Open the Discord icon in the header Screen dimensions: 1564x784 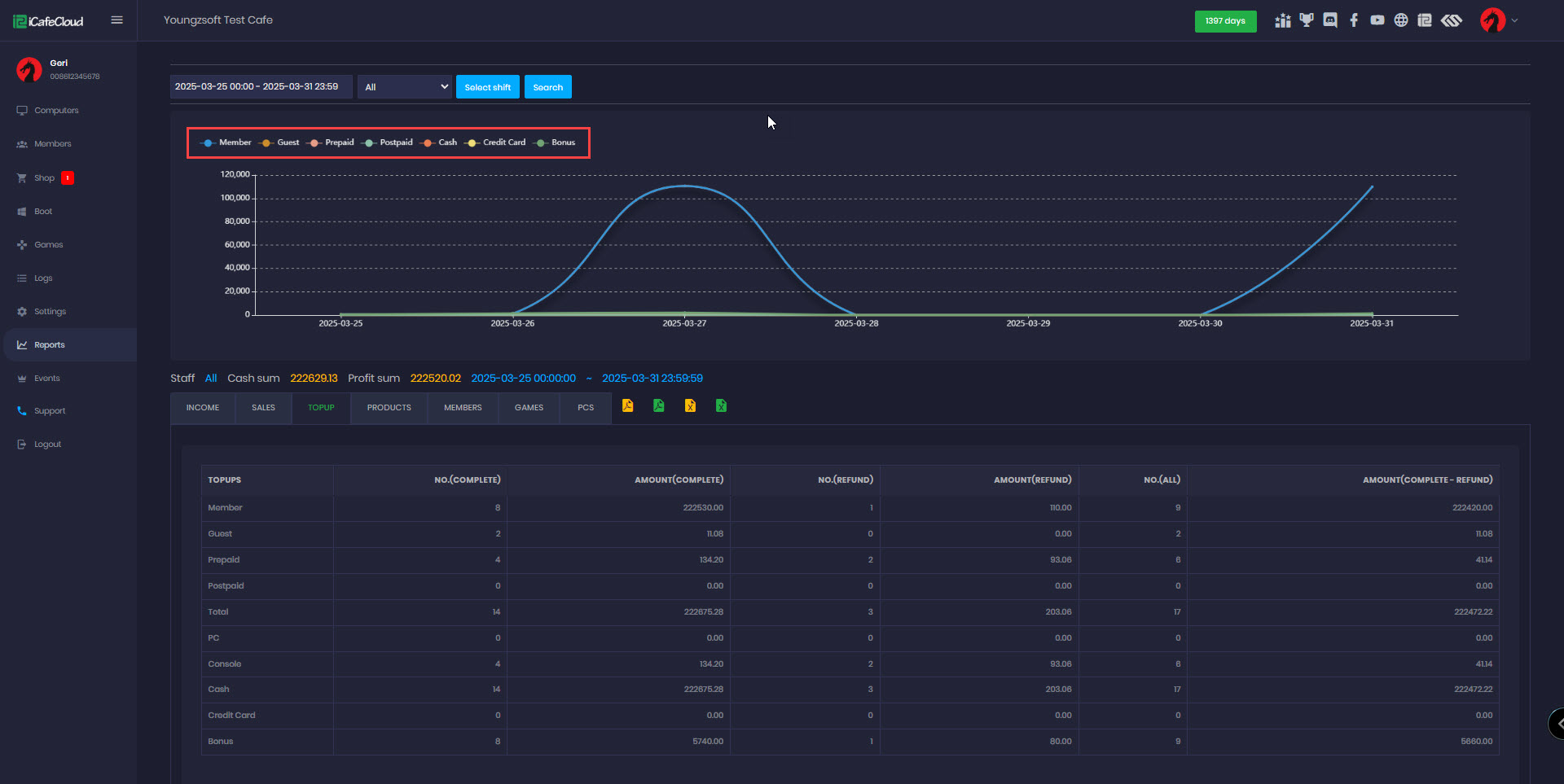[x=1330, y=20]
